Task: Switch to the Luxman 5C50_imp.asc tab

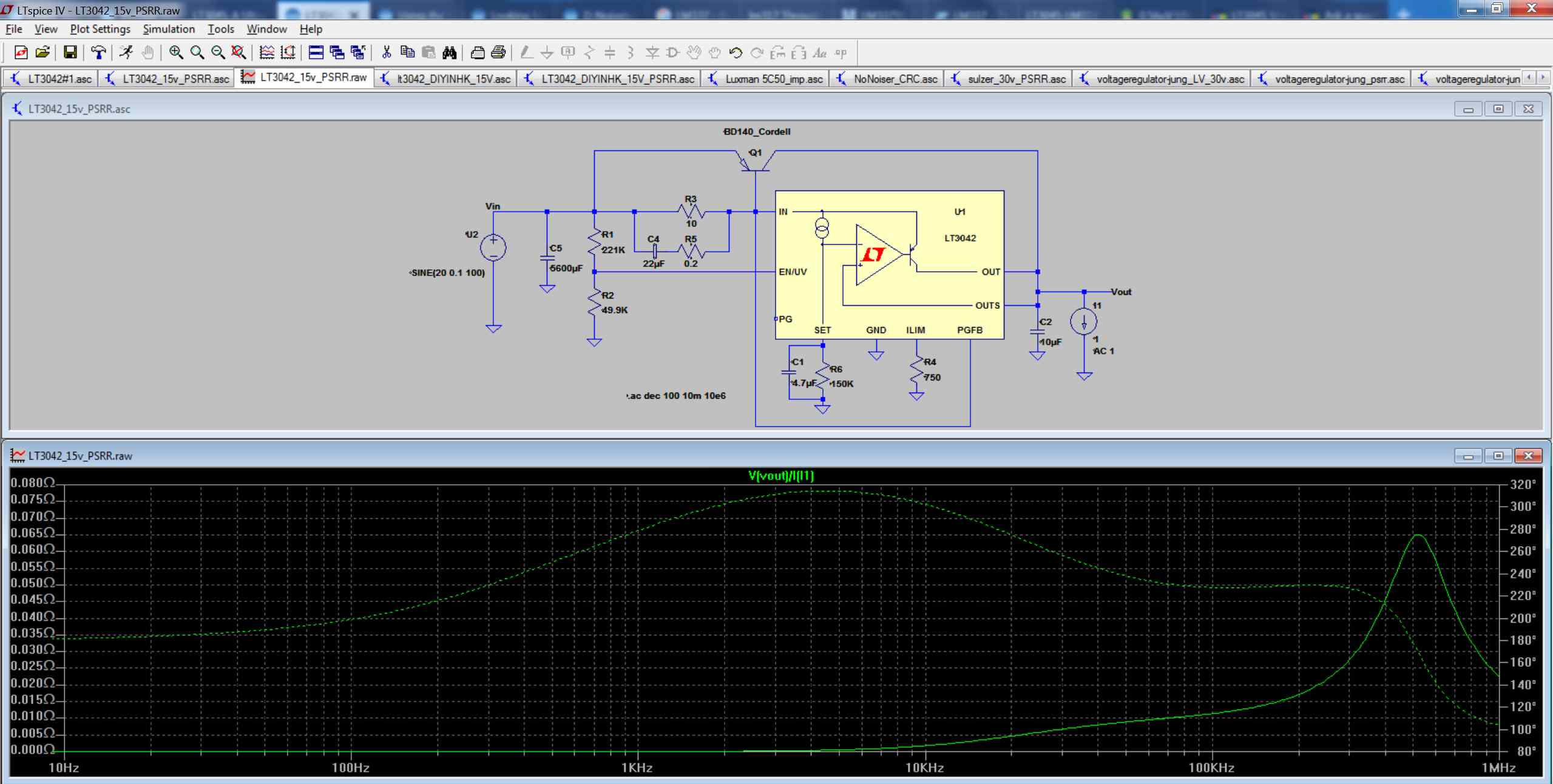Action: pos(765,79)
